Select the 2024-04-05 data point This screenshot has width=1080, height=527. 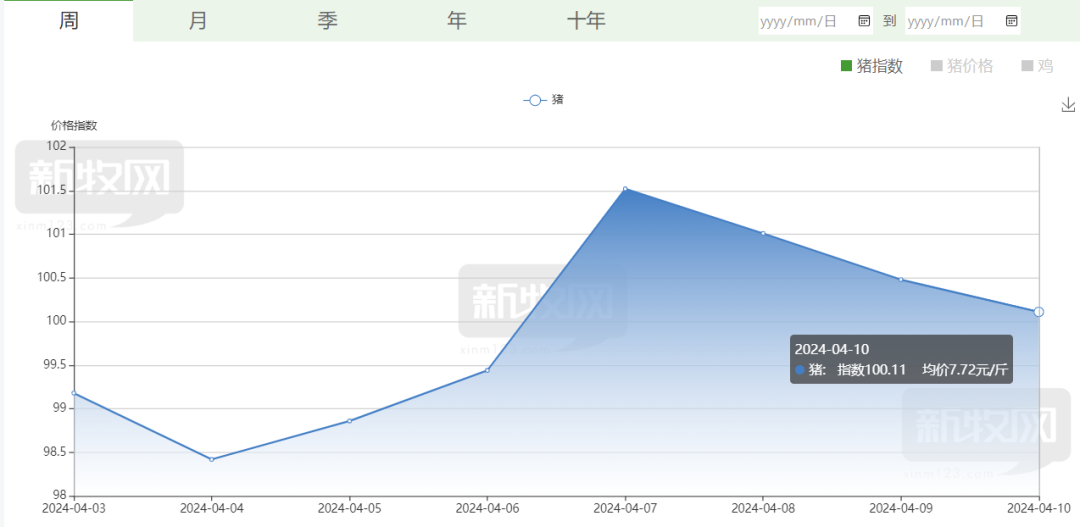click(350, 421)
